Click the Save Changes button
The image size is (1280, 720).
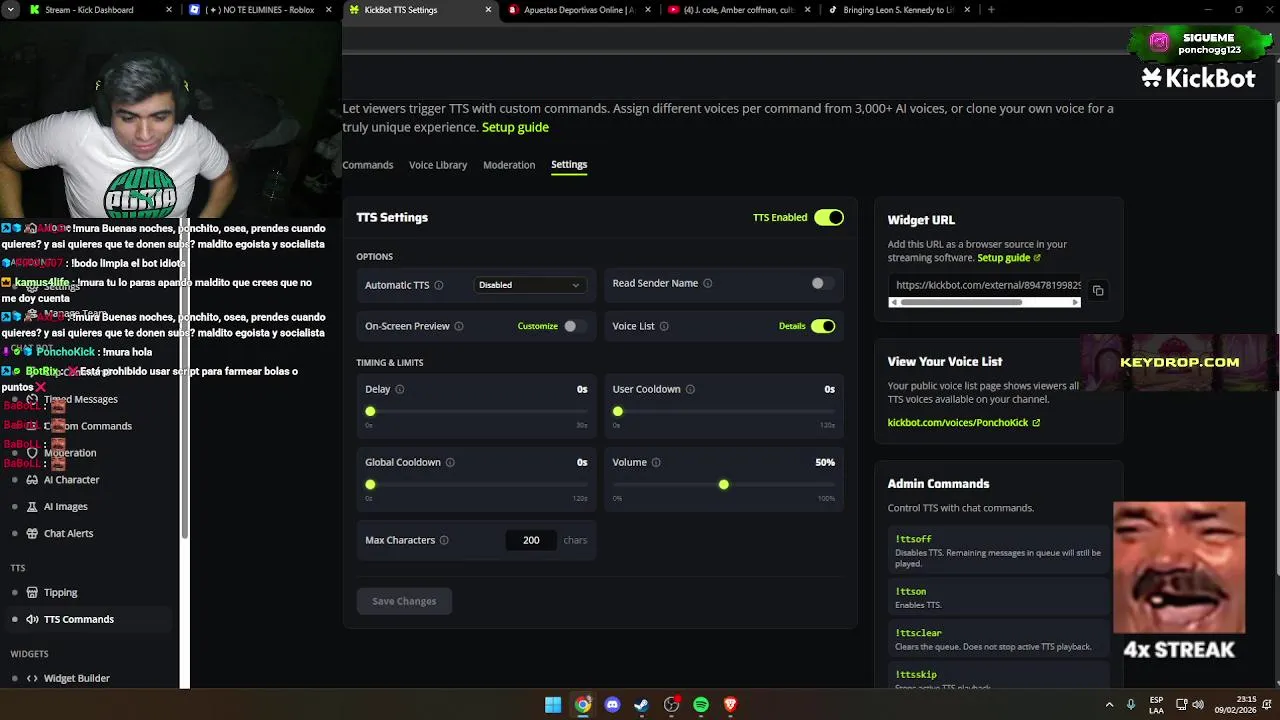(404, 602)
